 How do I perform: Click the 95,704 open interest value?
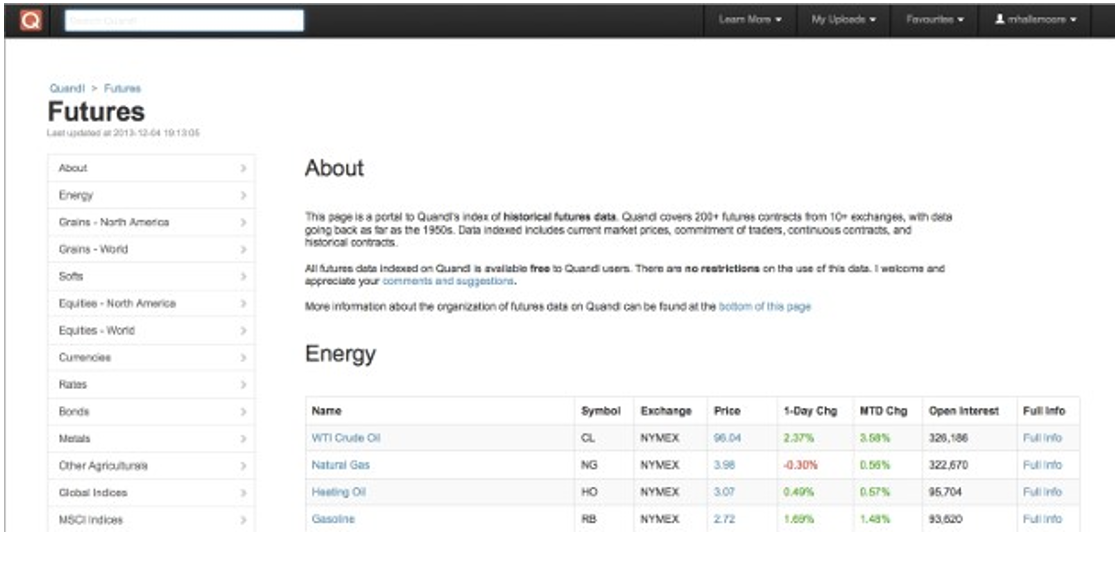(945, 492)
